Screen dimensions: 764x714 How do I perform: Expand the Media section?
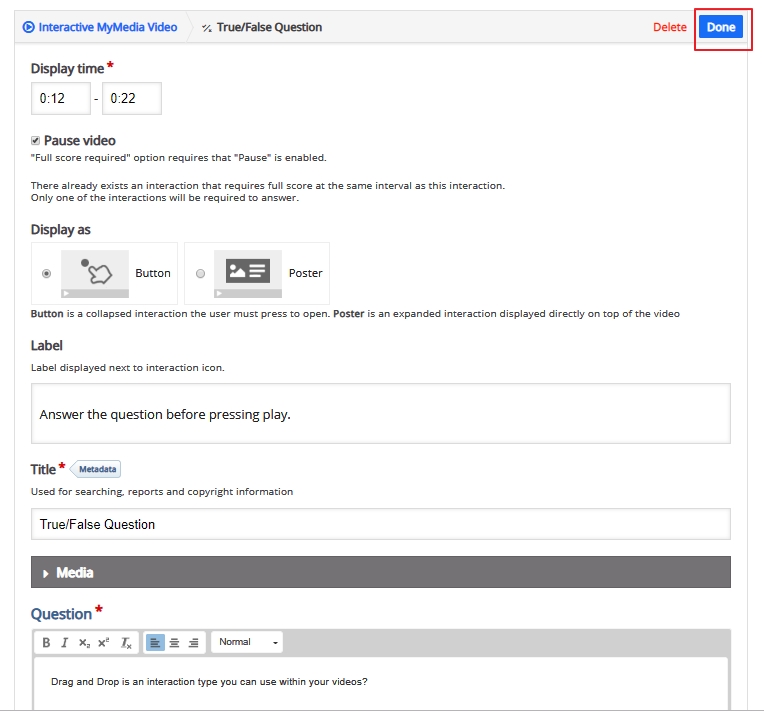(x=381, y=572)
